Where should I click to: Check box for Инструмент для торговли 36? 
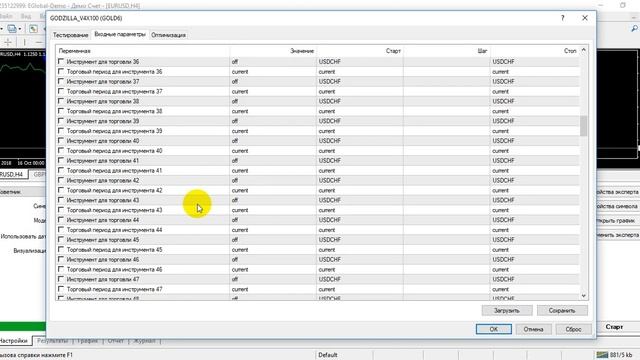tap(61, 61)
